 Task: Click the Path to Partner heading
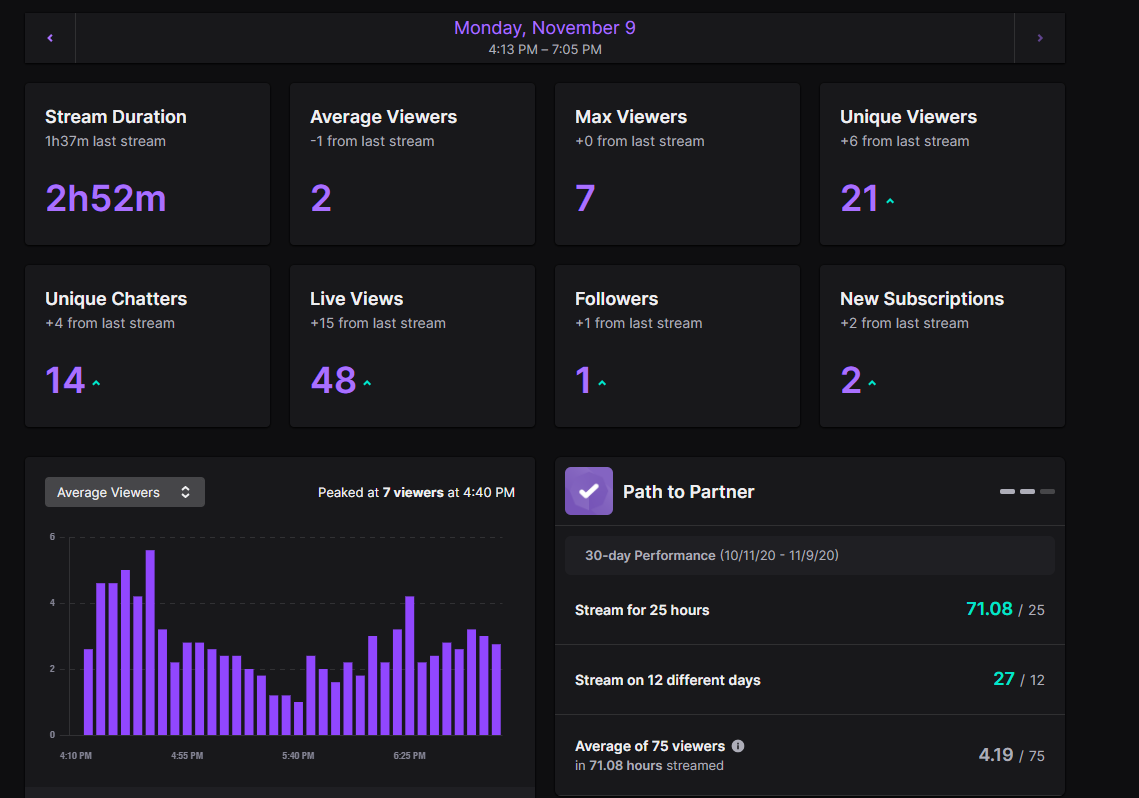(689, 492)
